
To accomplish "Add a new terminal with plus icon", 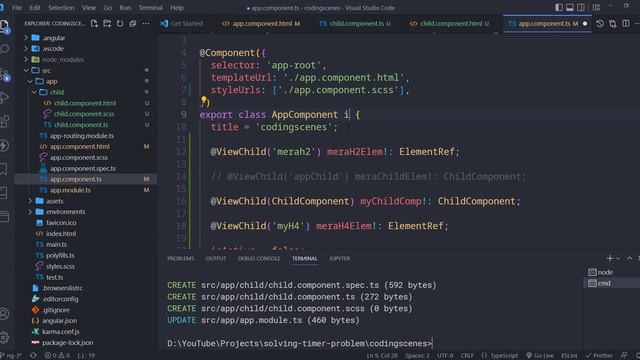I will point(609,258).
